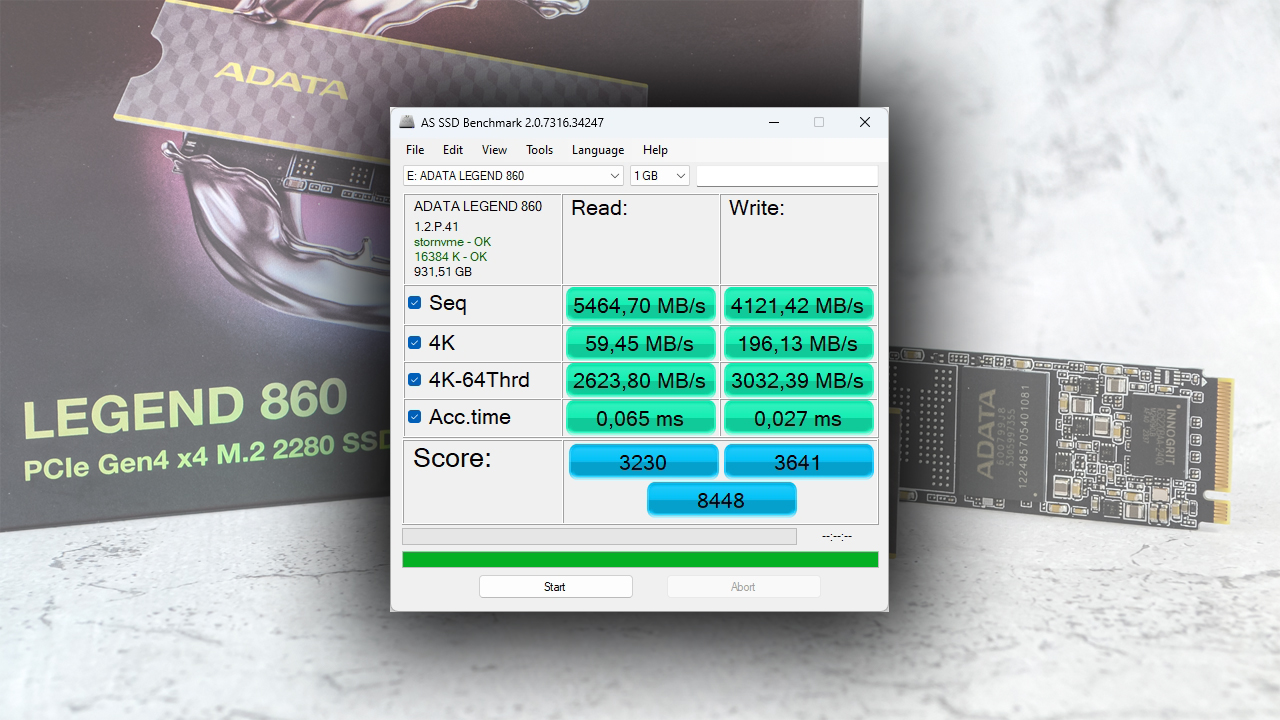This screenshot has width=1280, height=720.
Task: Open the Edit menu
Action: (x=453, y=150)
